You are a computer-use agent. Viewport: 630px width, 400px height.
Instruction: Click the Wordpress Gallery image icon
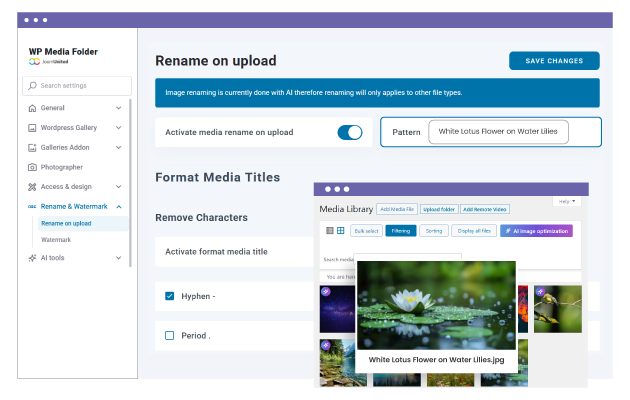click(x=32, y=128)
